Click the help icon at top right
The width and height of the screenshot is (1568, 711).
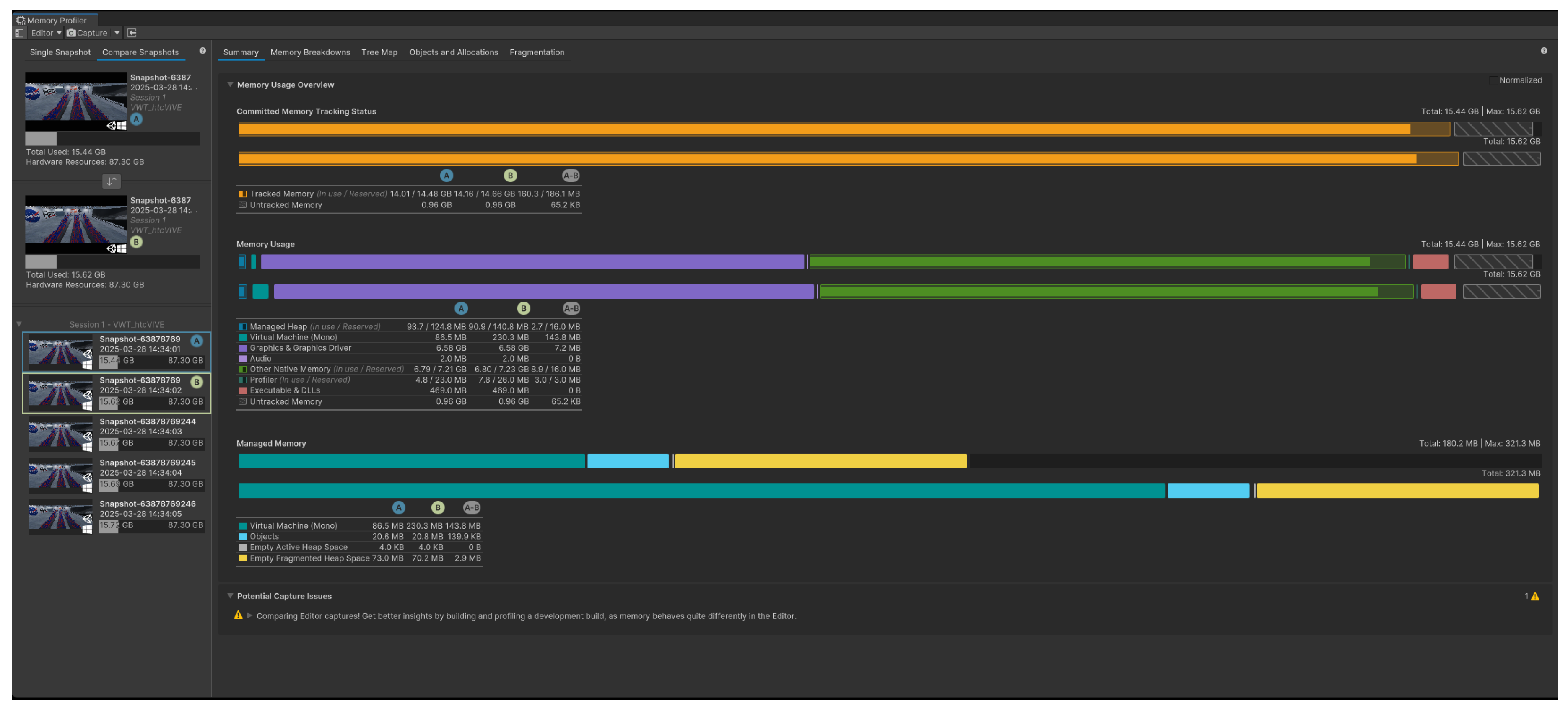point(1544,51)
